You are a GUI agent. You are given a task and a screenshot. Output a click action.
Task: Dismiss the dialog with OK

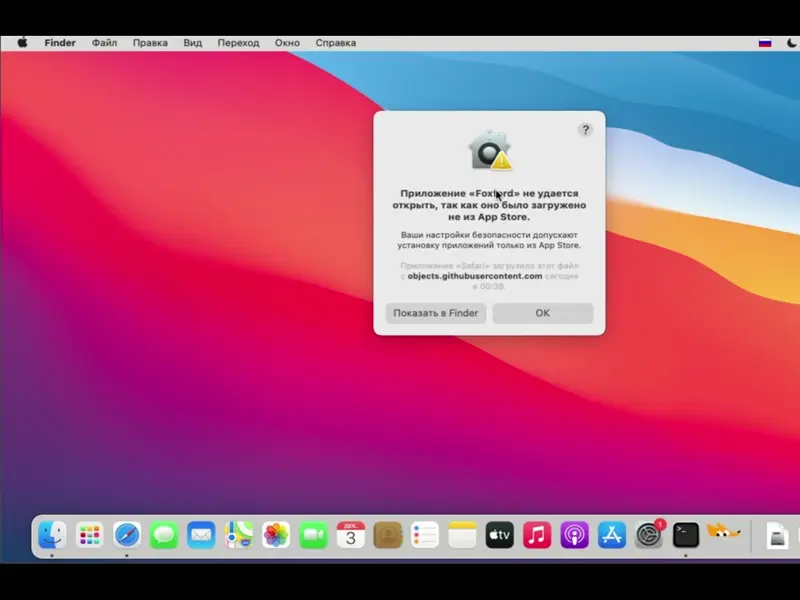[x=543, y=313]
